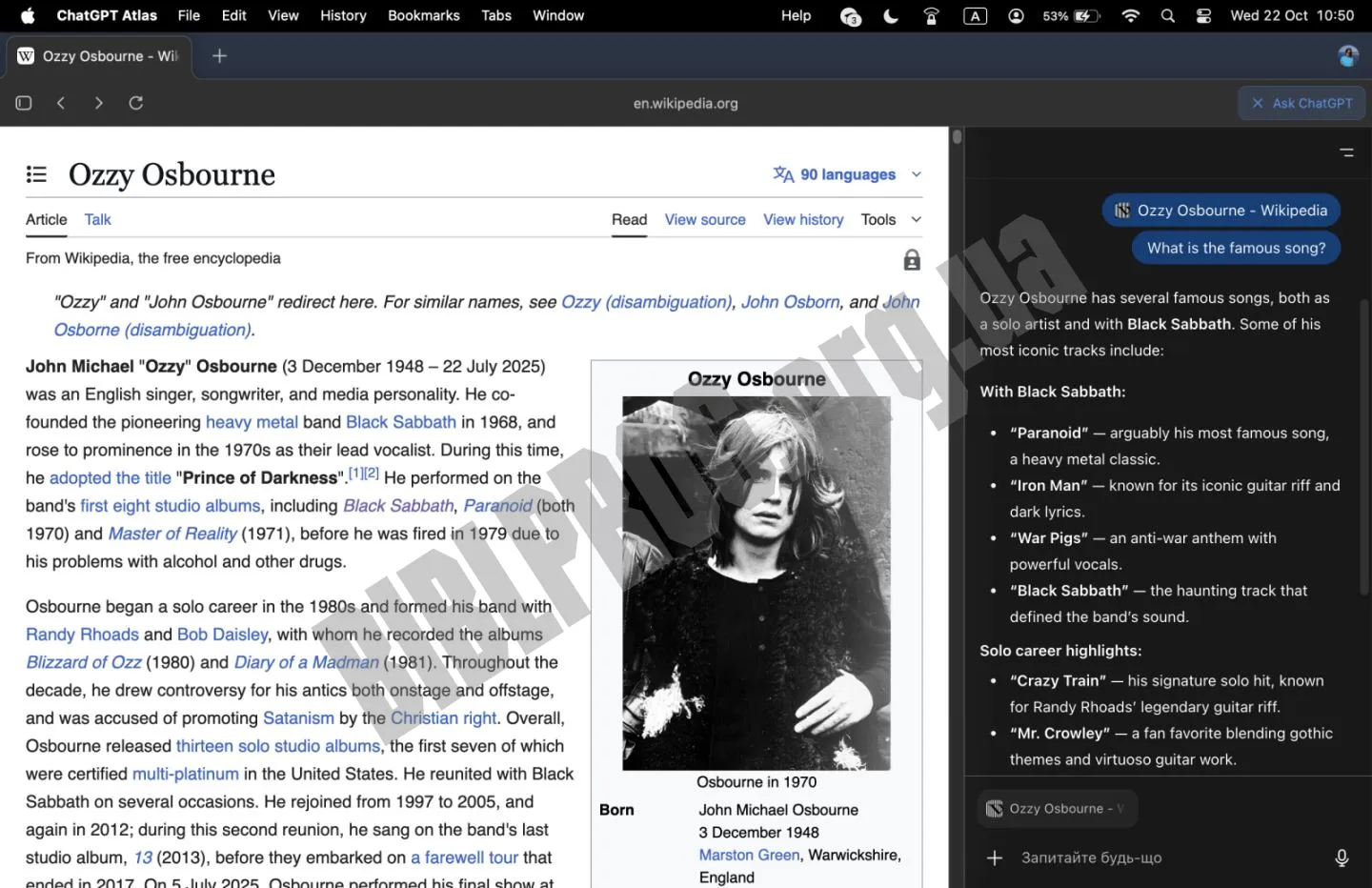Open a new tab with plus icon
This screenshot has width=1372, height=888.
[219, 56]
